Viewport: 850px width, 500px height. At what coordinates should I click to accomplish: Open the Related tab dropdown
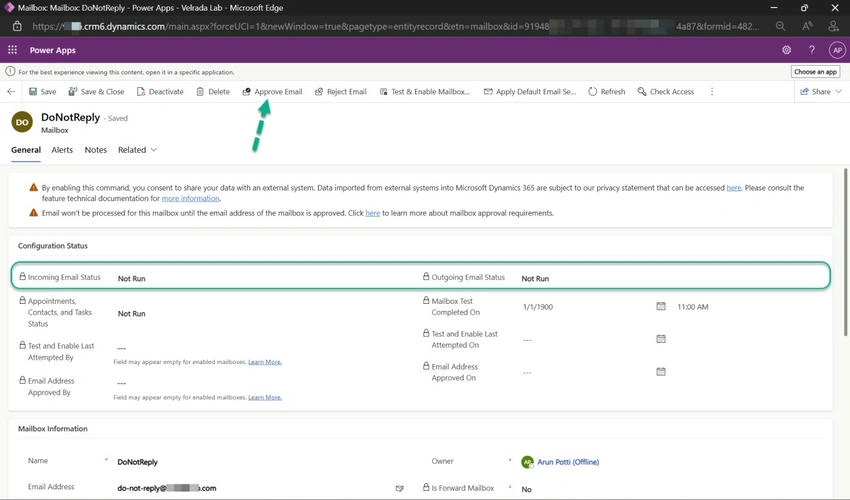[x=137, y=150]
